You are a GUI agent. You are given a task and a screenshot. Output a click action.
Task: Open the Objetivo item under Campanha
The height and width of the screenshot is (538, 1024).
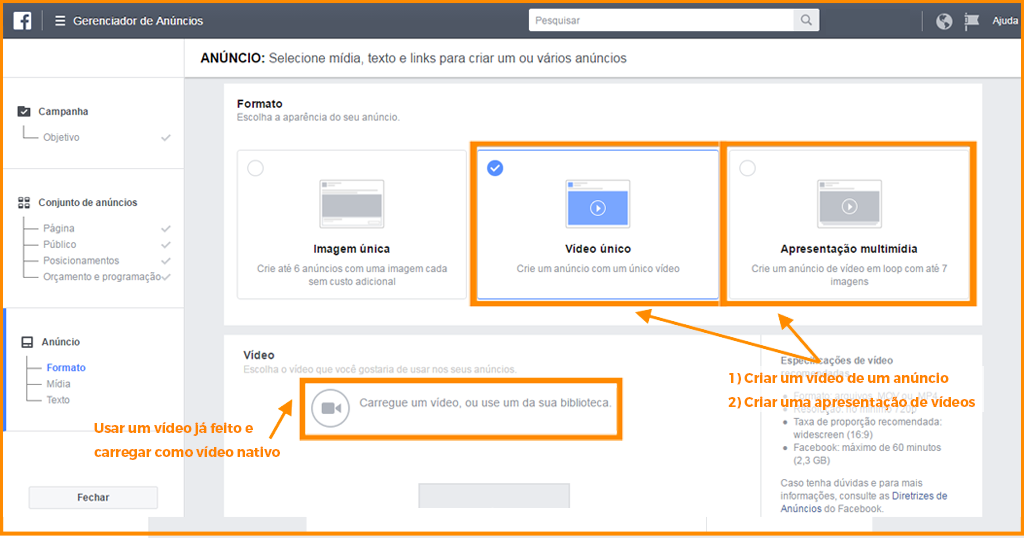point(61,137)
